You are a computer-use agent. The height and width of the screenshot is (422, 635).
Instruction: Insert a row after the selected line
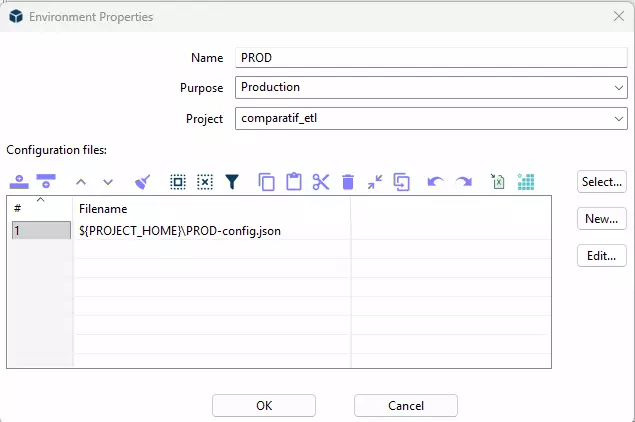(46, 182)
